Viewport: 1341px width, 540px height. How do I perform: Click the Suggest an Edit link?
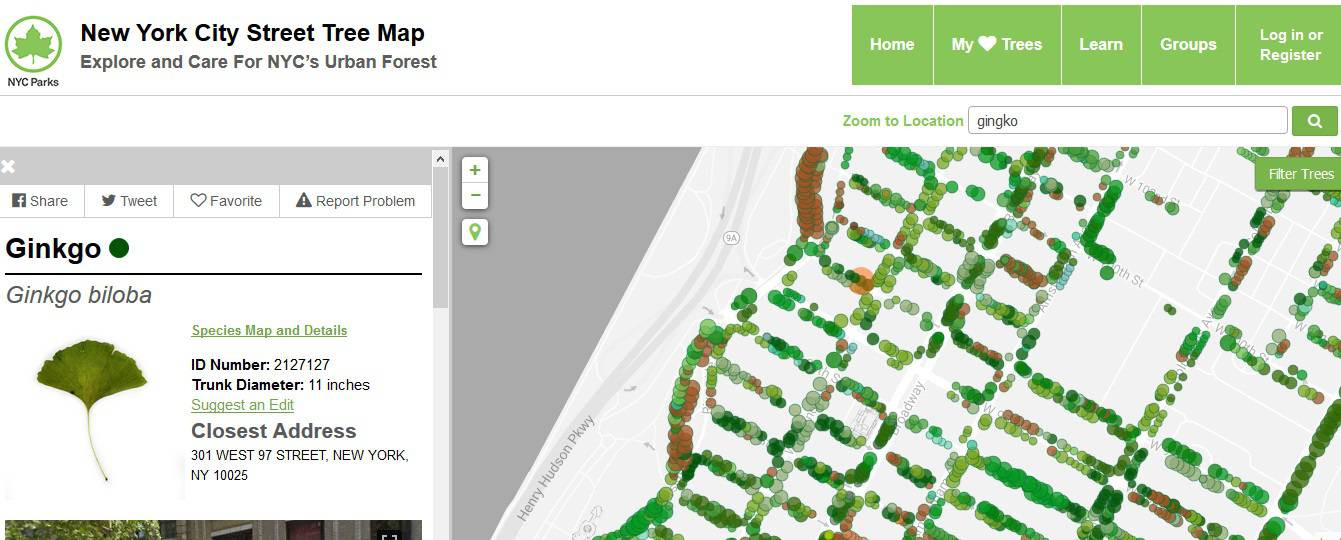[x=242, y=405]
